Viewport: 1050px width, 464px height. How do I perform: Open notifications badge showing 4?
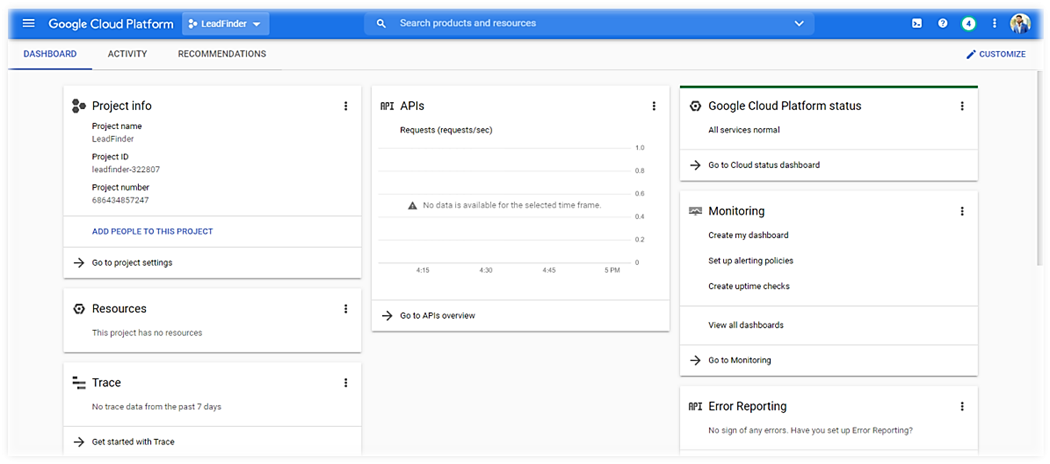click(968, 23)
